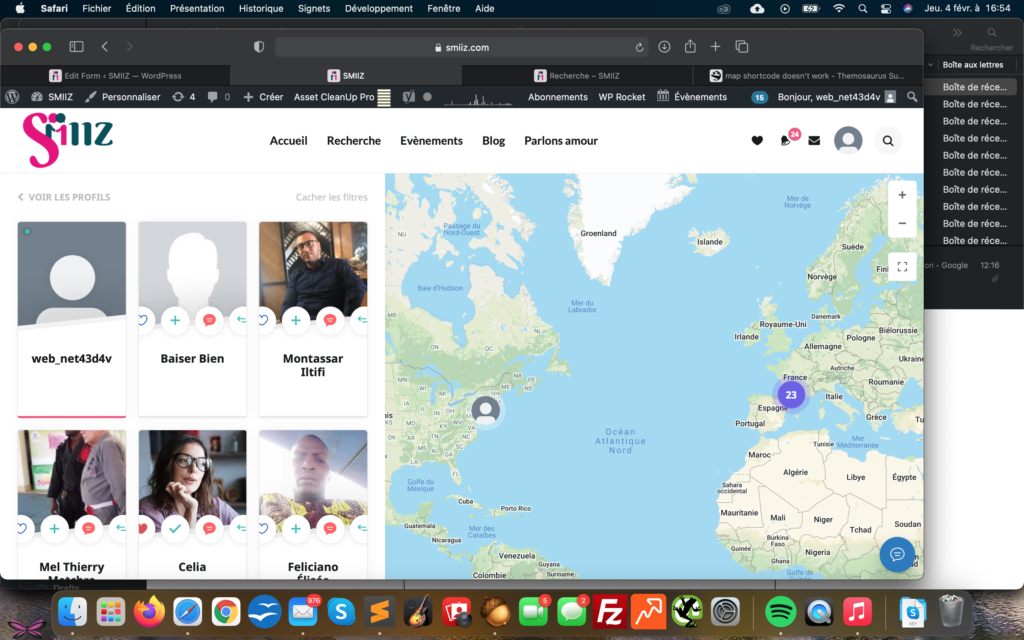Open Spotify from the Dock
Image resolution: width=1024 pixels, height=640 pixels.
pyautogui.click(x=780, y=612)
